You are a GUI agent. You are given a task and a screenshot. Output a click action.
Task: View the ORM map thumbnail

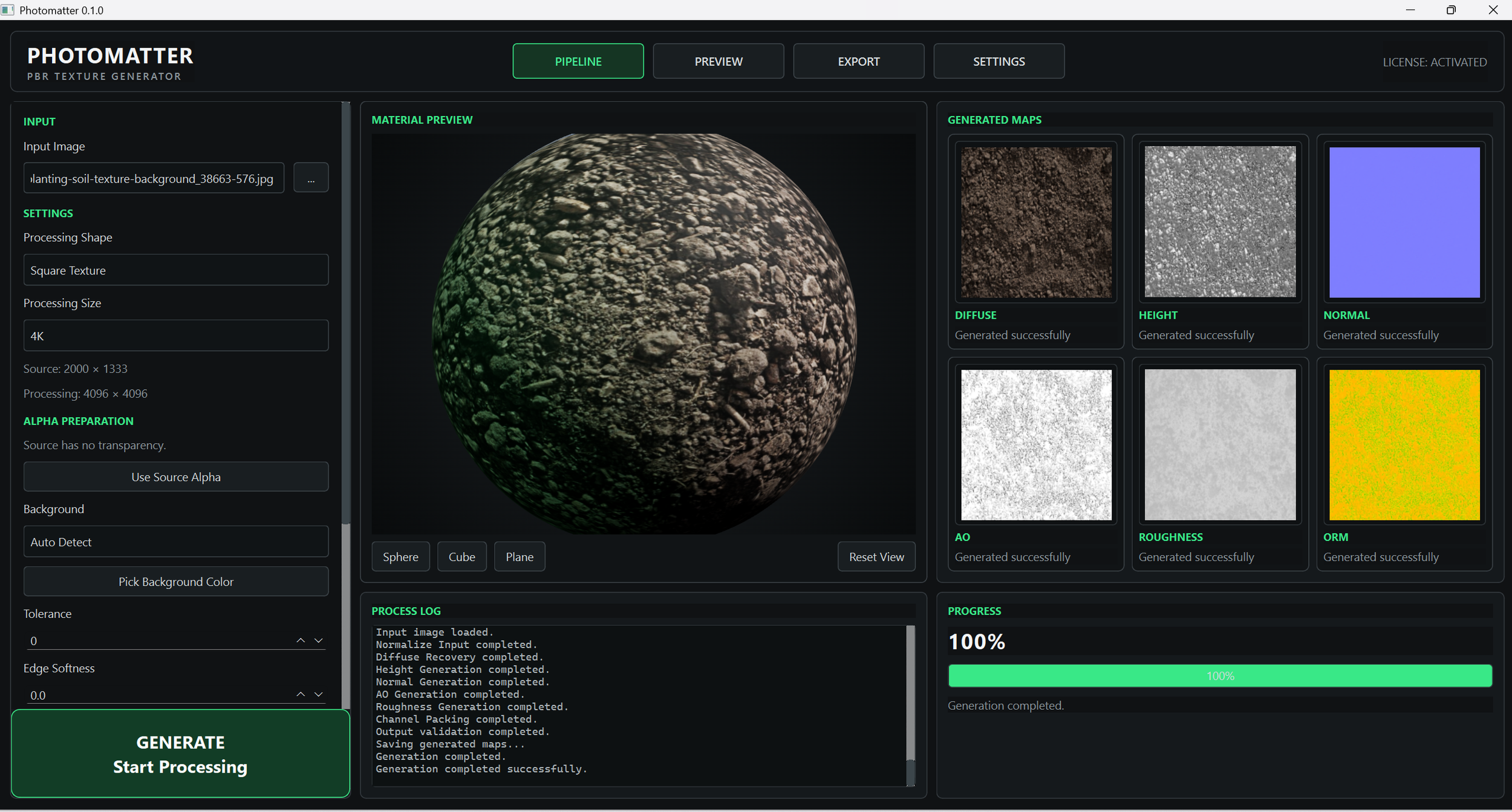1404,444
